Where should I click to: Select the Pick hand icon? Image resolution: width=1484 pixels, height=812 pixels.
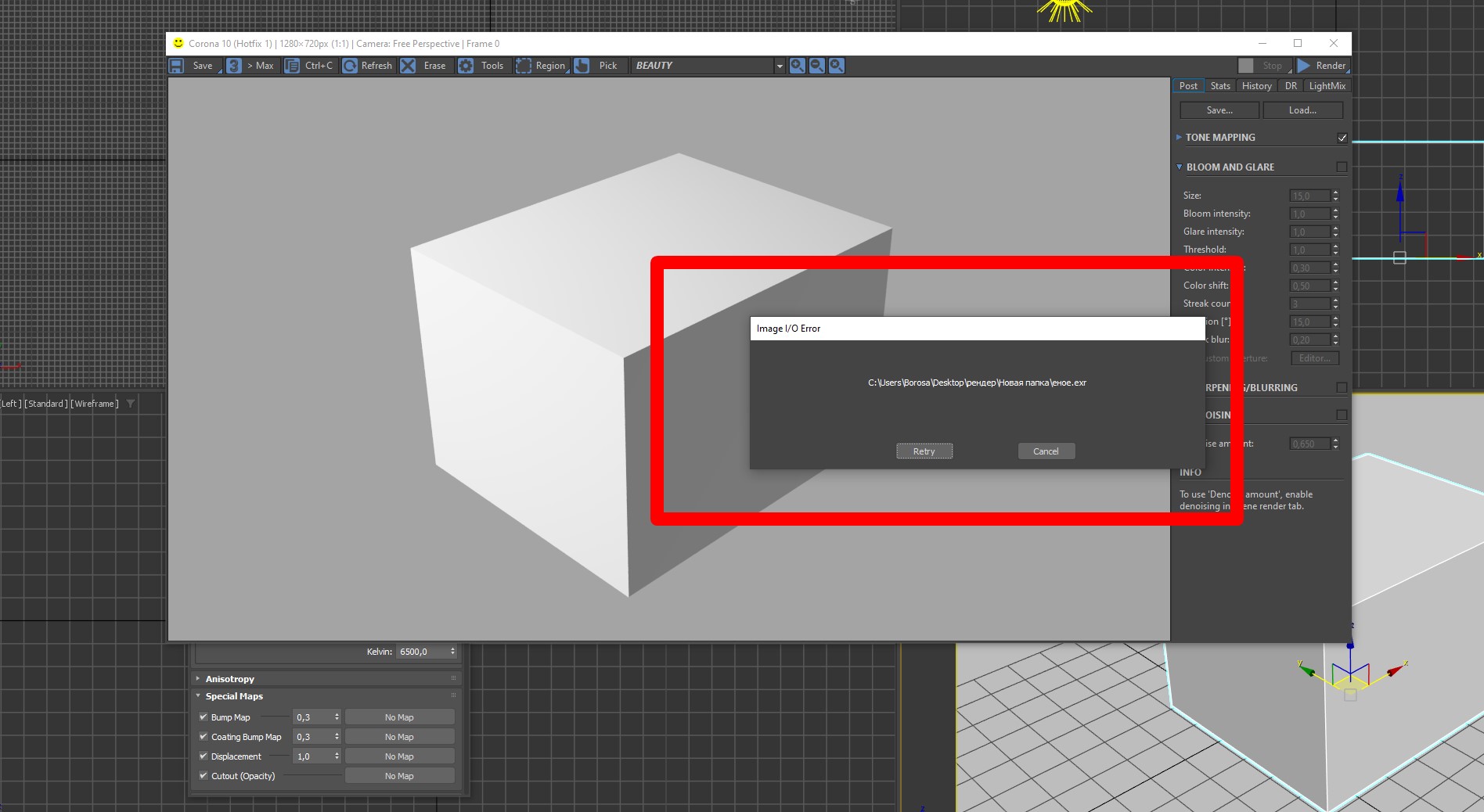[582, 66]
